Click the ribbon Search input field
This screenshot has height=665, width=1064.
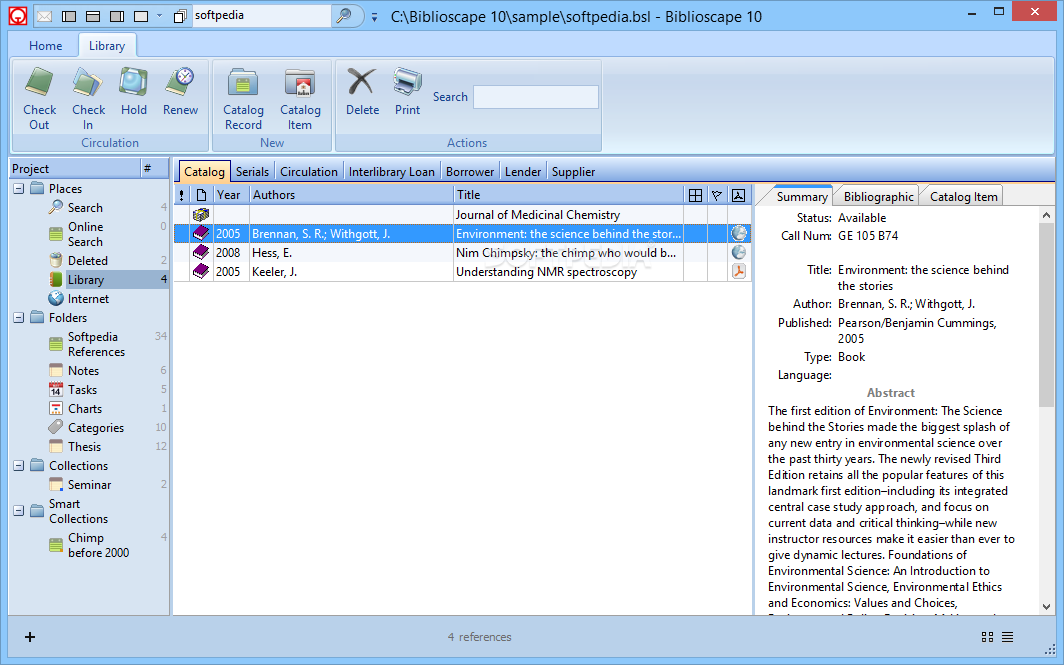pos(535,97)
